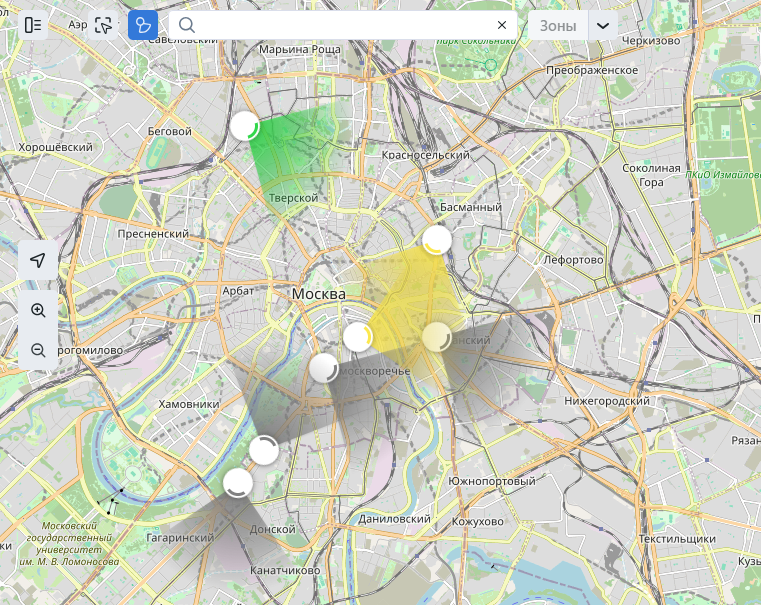Zoom out with the magnifier minus

click(x=38, y=350)
